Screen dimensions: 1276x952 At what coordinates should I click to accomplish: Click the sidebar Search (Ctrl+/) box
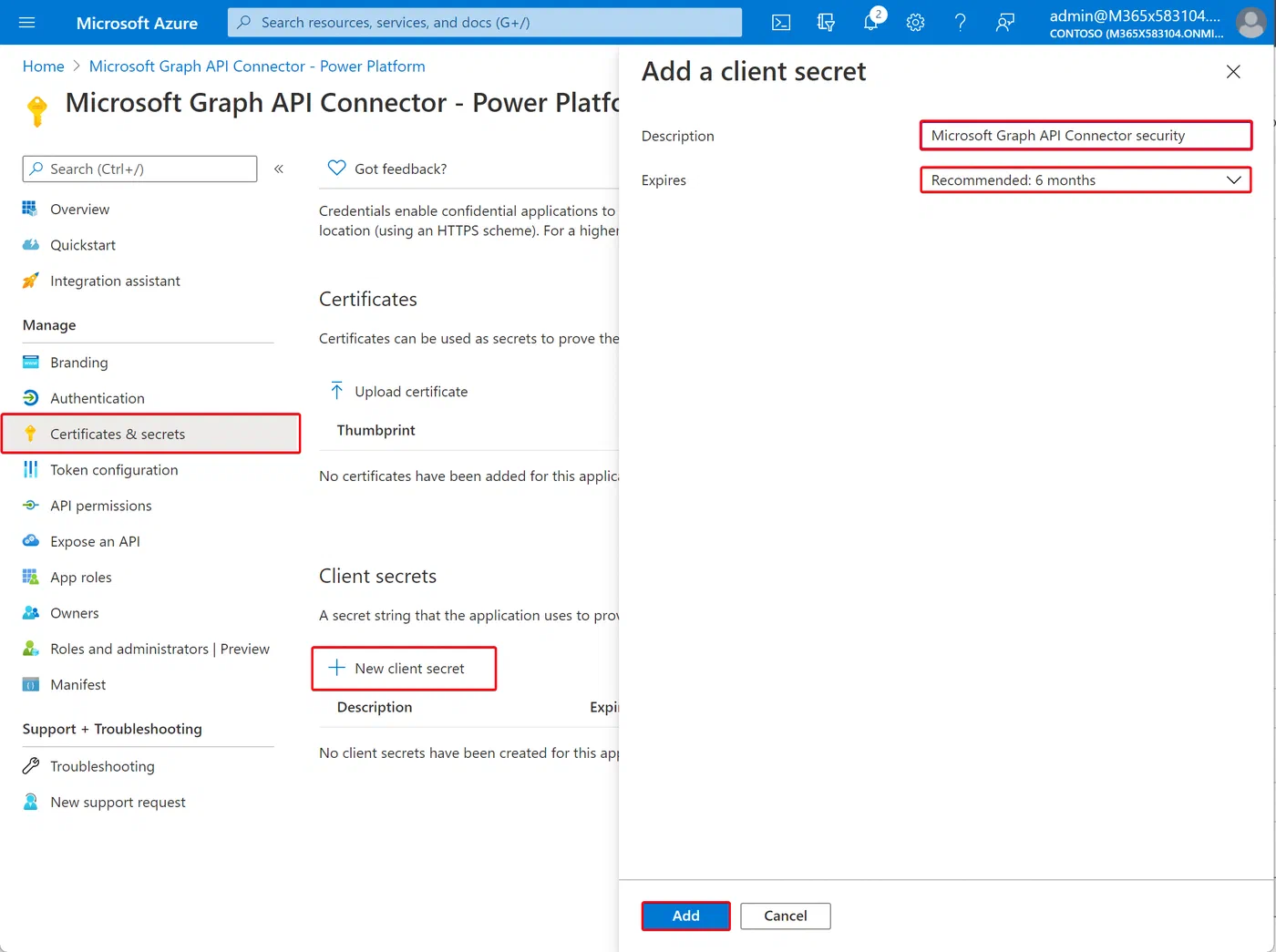(x=139, y=169)
